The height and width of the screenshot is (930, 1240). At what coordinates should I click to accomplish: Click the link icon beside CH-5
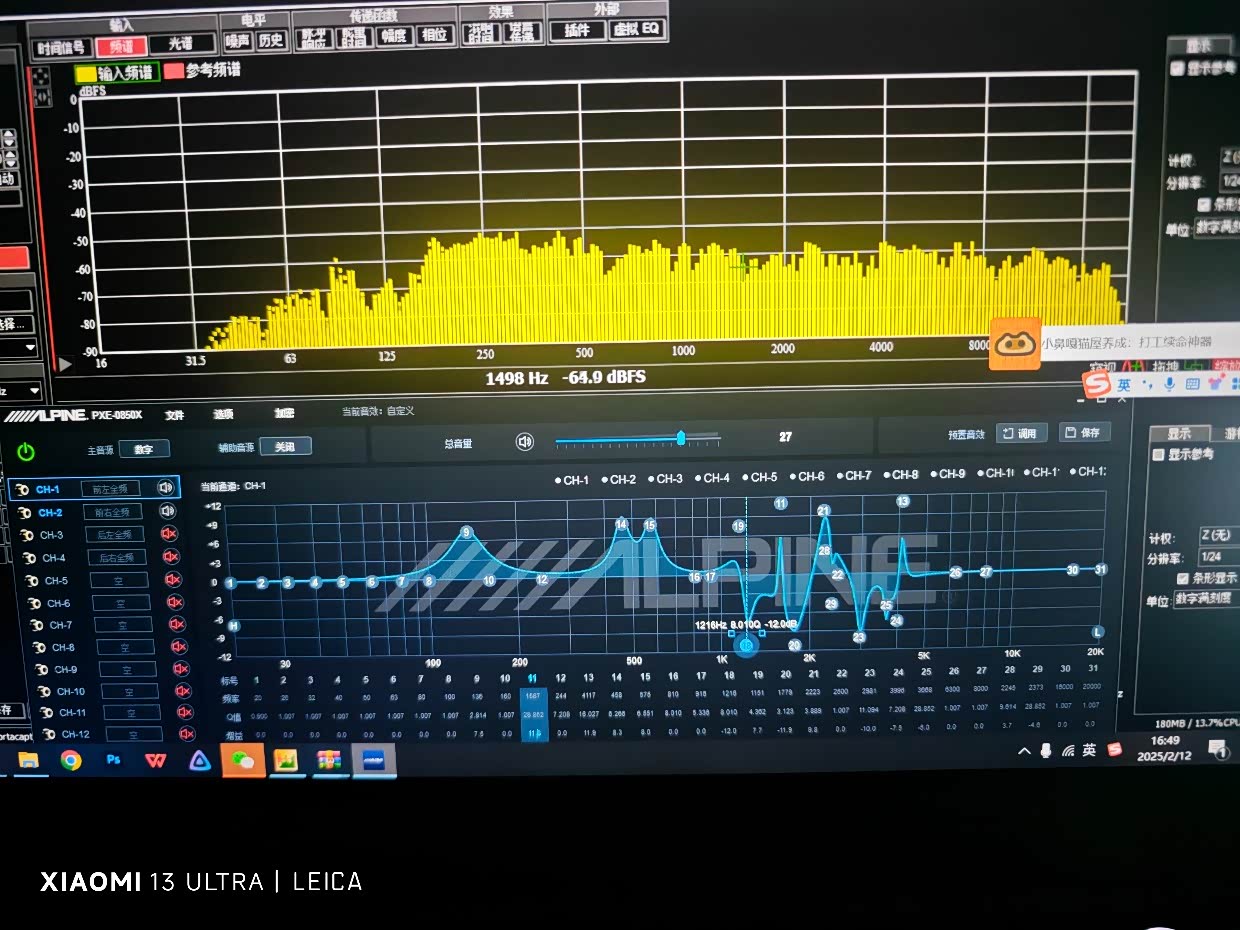pyautogui.click(x=32, y=580)
